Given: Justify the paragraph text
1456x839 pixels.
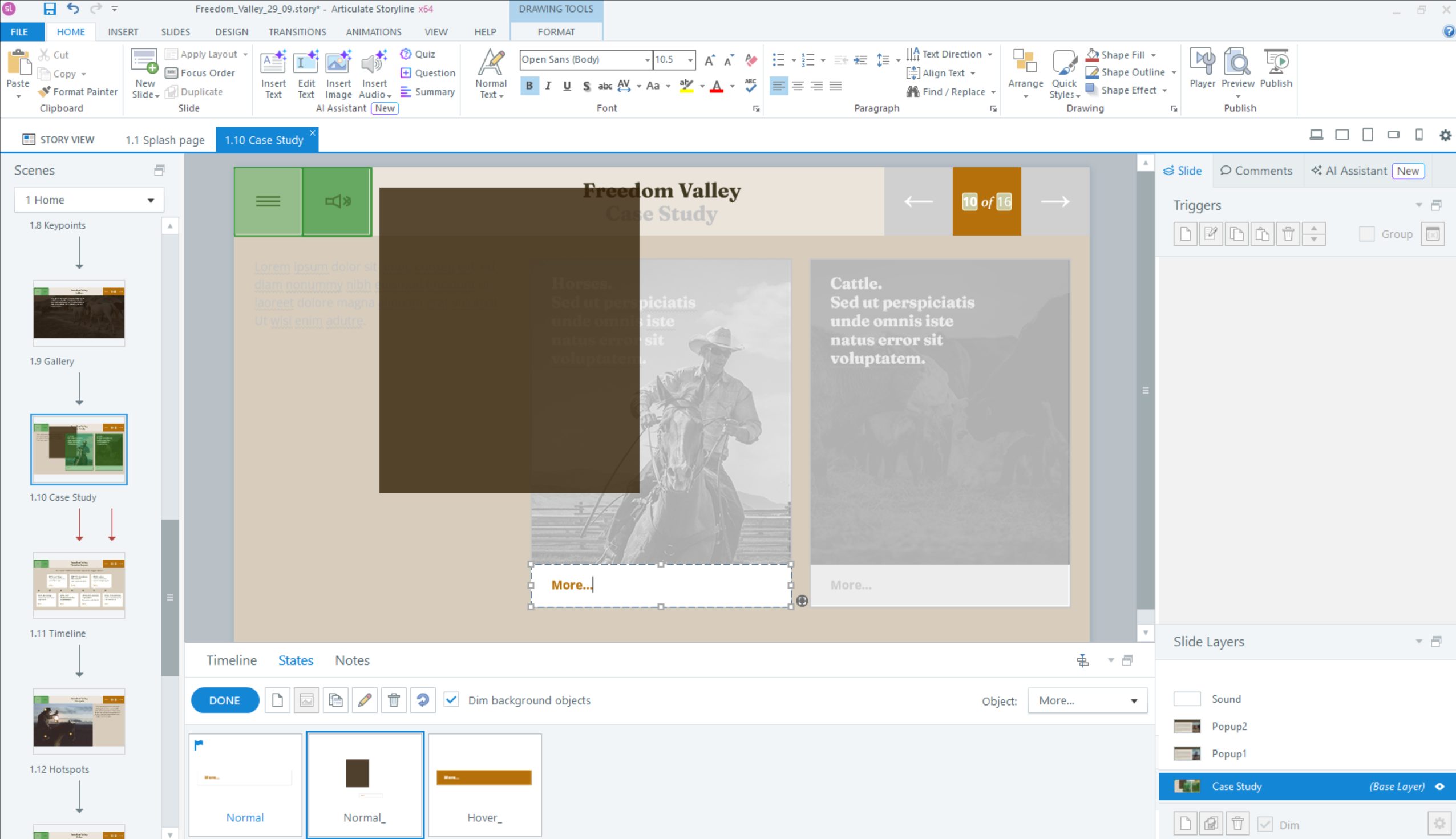Looking at the screenshot, I should (x=836, y=86).
